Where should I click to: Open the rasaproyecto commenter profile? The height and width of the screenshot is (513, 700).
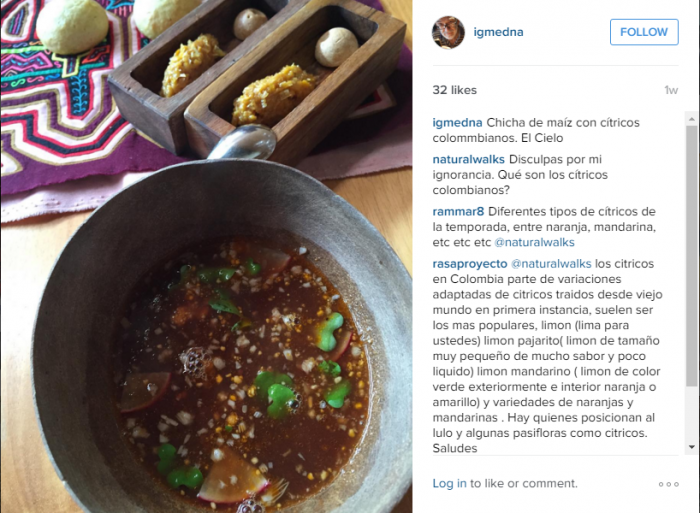470,264
